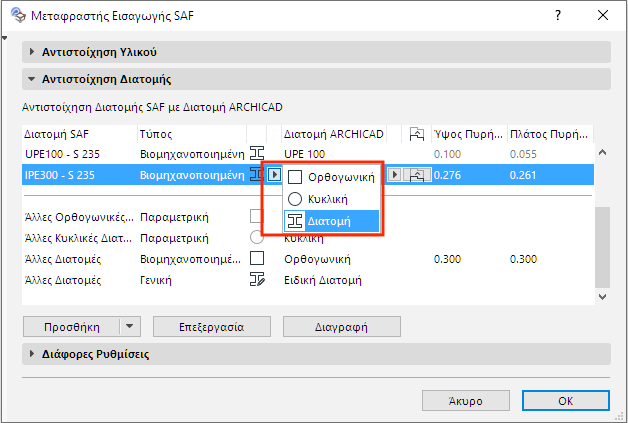
Task: Click core button in IPE300 row
Action: point(418,175)
